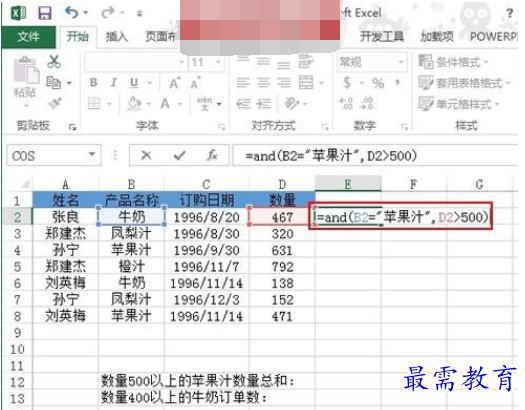Center cell text horizontally
Image resolution: width=525 pixels, height=410 pixels.
263,82
